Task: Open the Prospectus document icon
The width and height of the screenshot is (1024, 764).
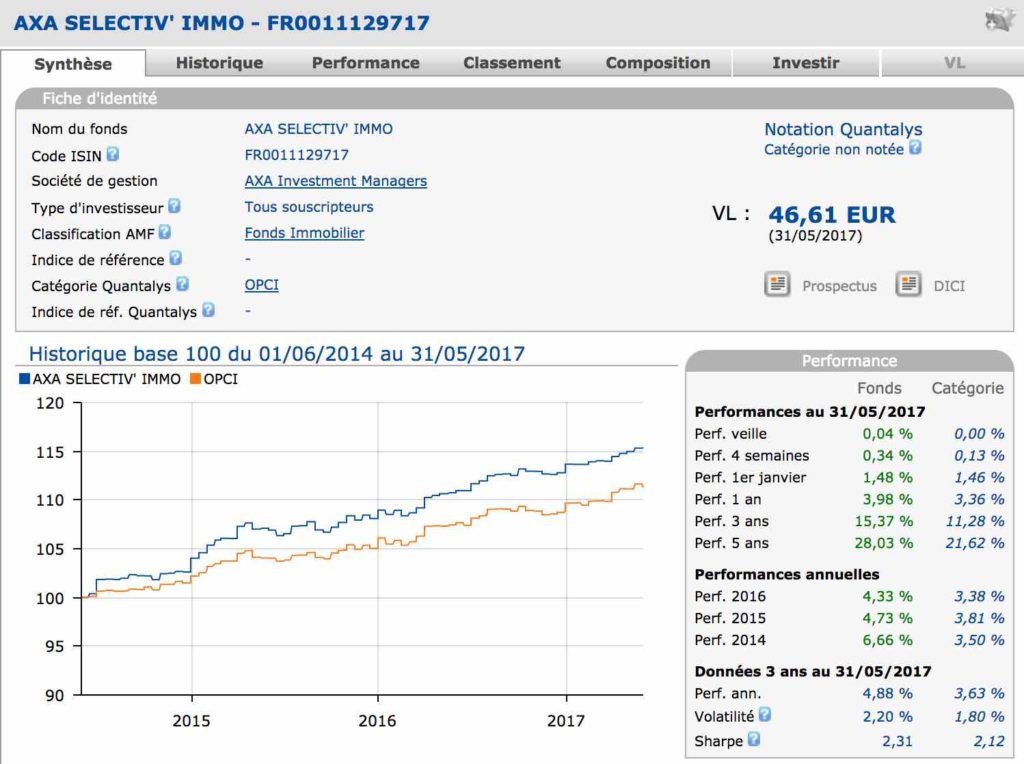Action: point(777,284)
